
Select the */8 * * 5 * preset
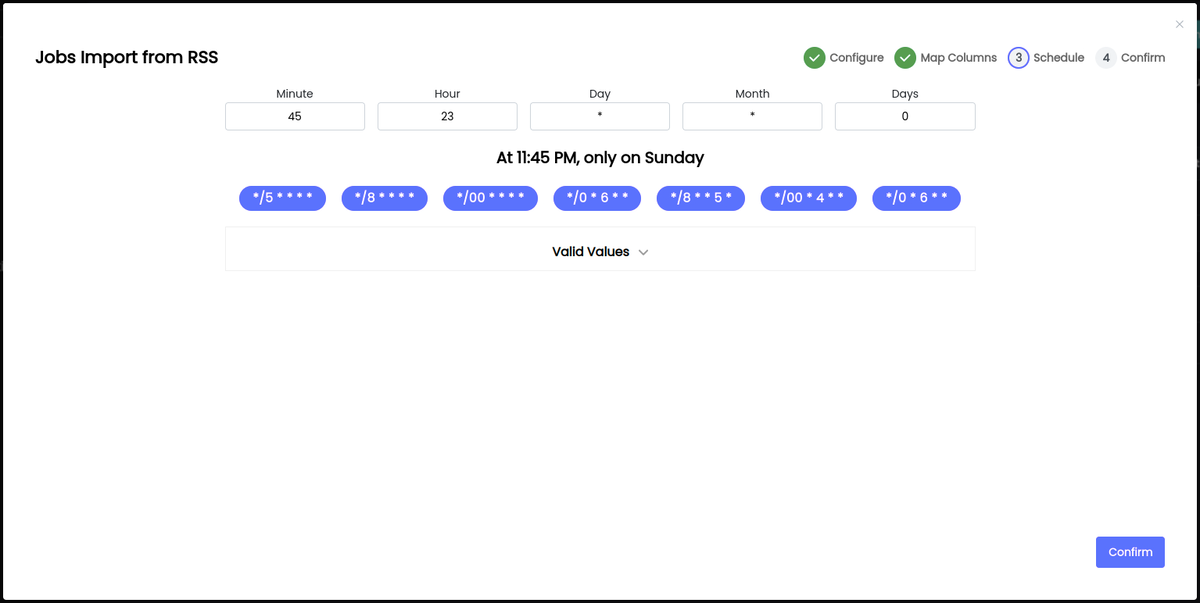click(700, 198)
